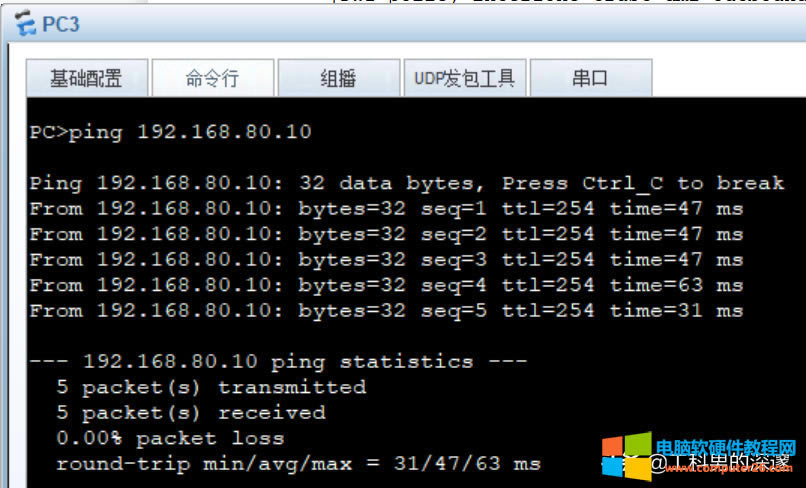Click the seq=3 ping reply line
The image size is (806, 488).
[386, 260]
